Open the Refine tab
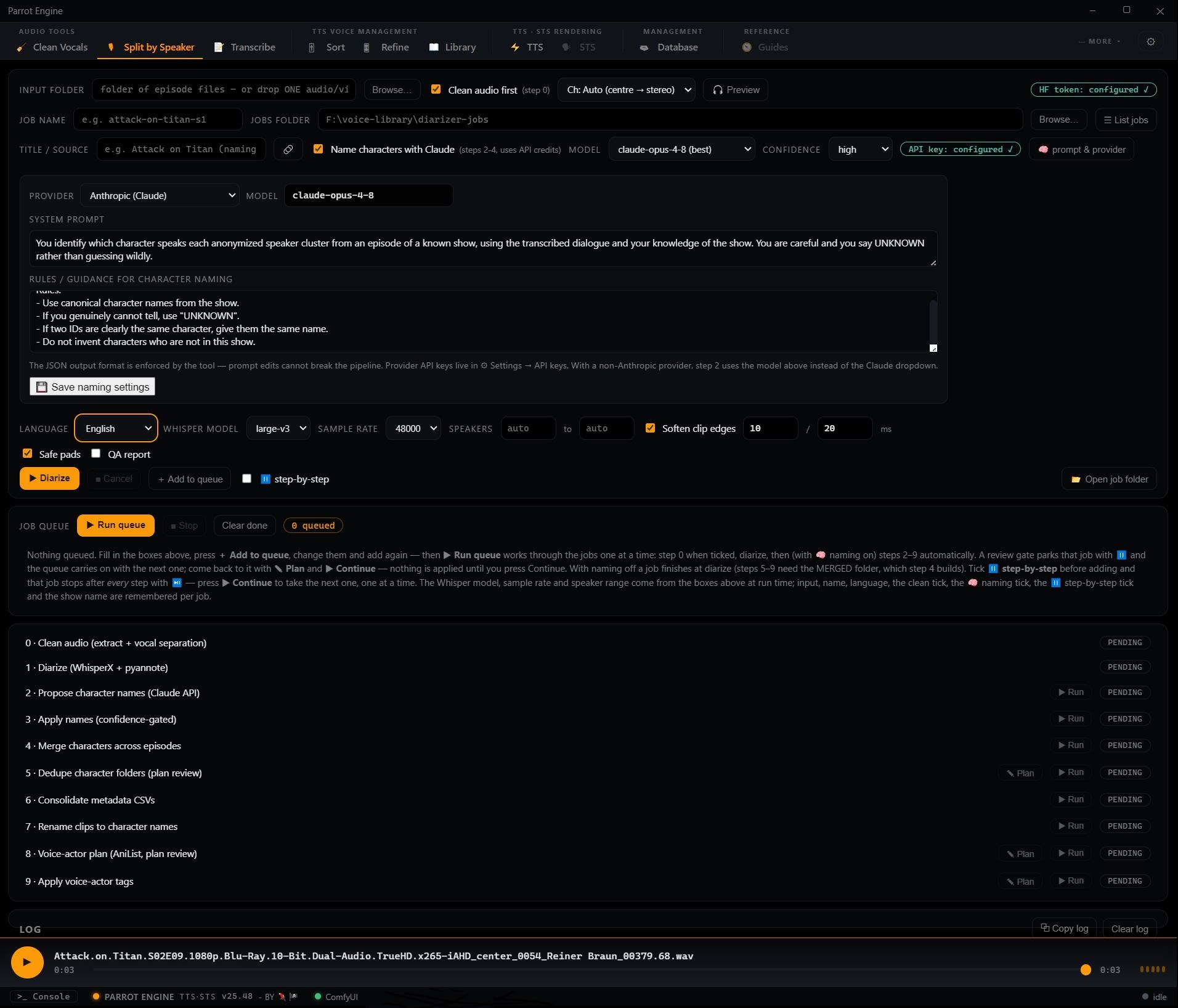 [387, 47]
